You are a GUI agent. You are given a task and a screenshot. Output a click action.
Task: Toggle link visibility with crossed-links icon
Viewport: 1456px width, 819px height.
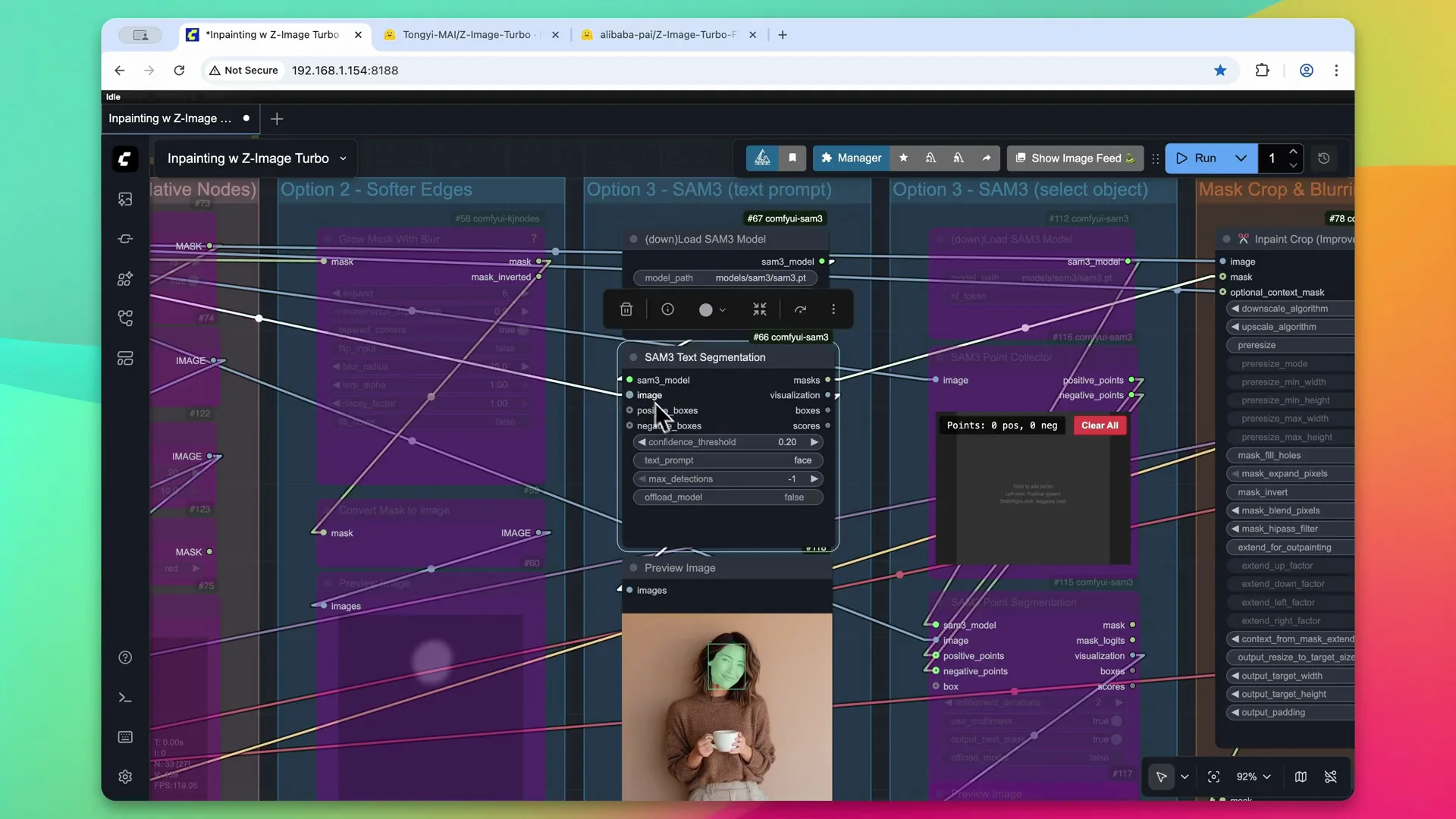1332,777
